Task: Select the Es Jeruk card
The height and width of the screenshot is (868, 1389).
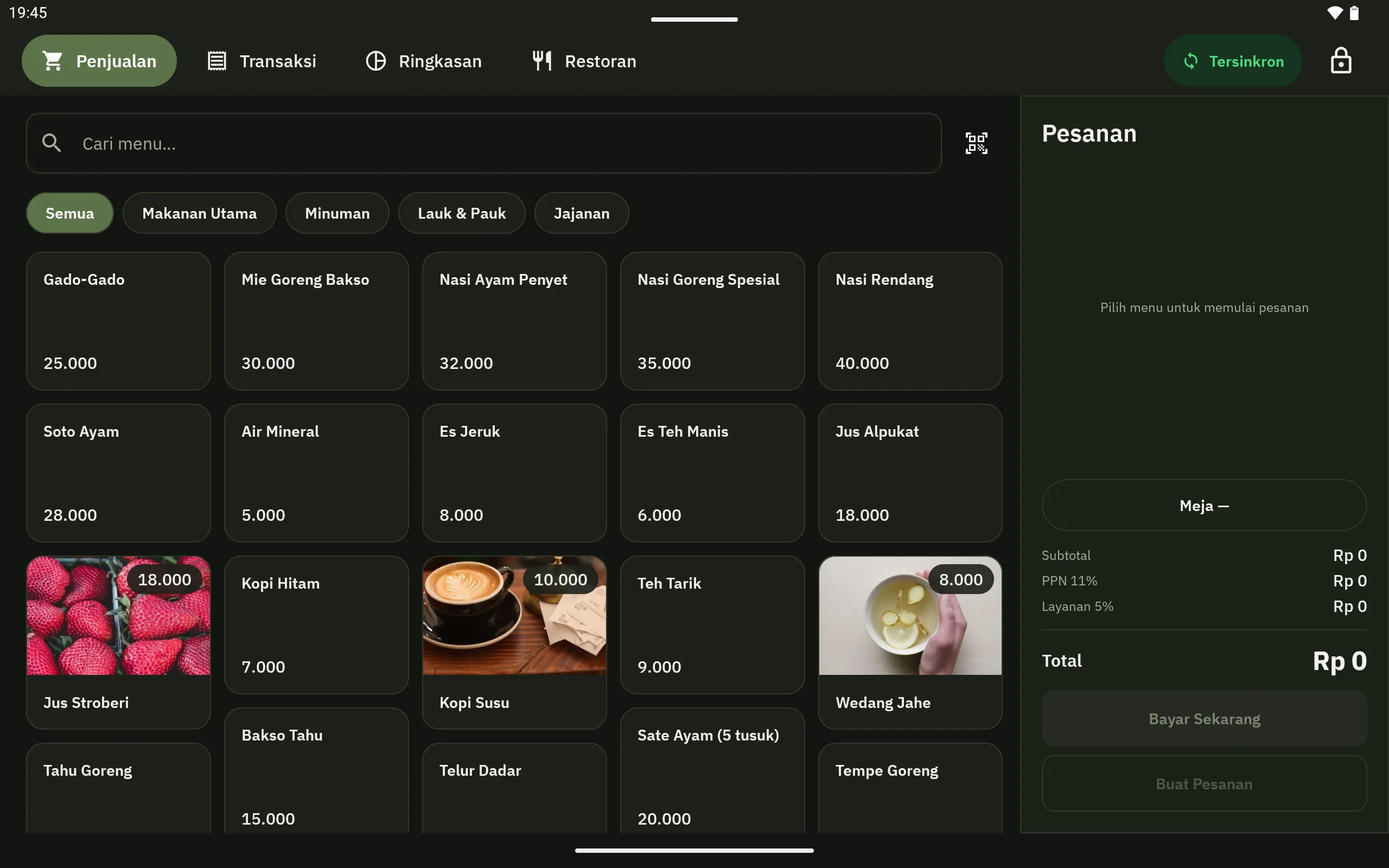Action: 514,473
